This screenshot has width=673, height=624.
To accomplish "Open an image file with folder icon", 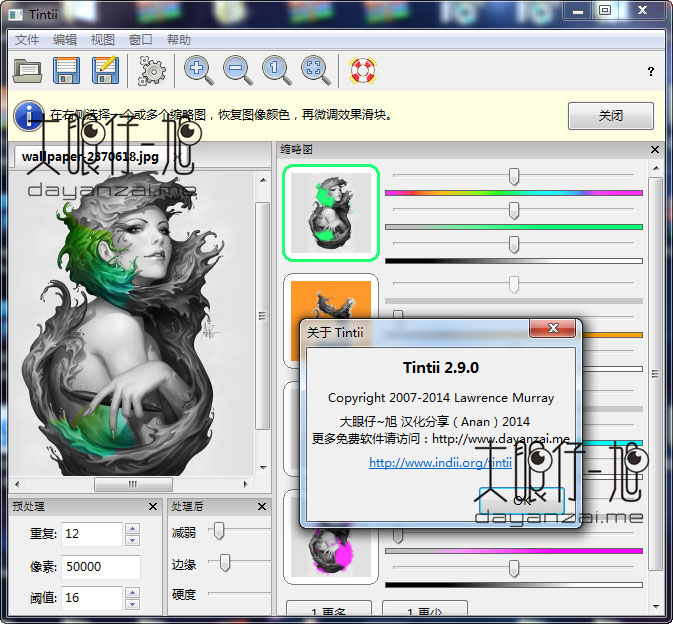I will 27,71.
